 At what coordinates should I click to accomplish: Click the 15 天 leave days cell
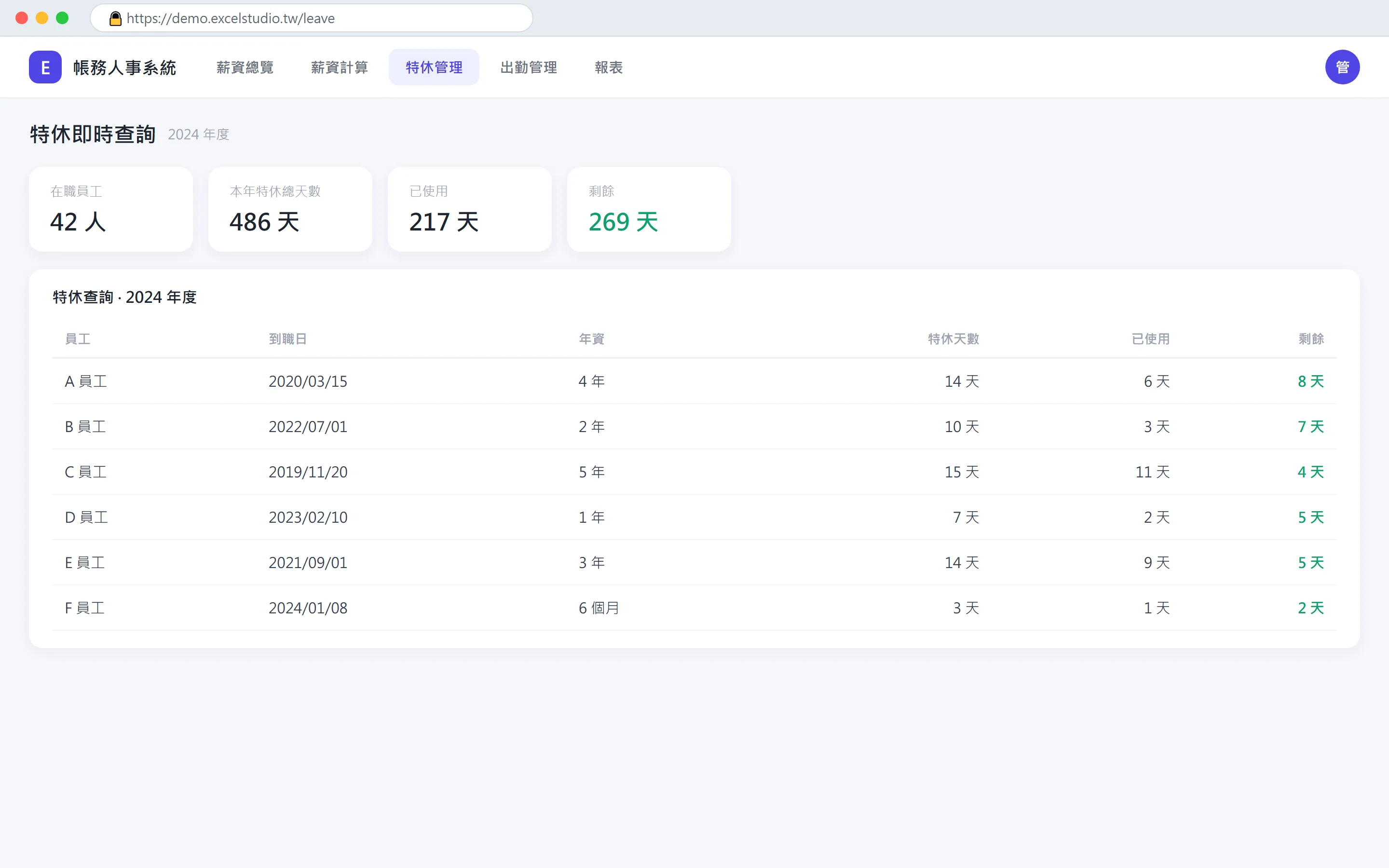962,472
